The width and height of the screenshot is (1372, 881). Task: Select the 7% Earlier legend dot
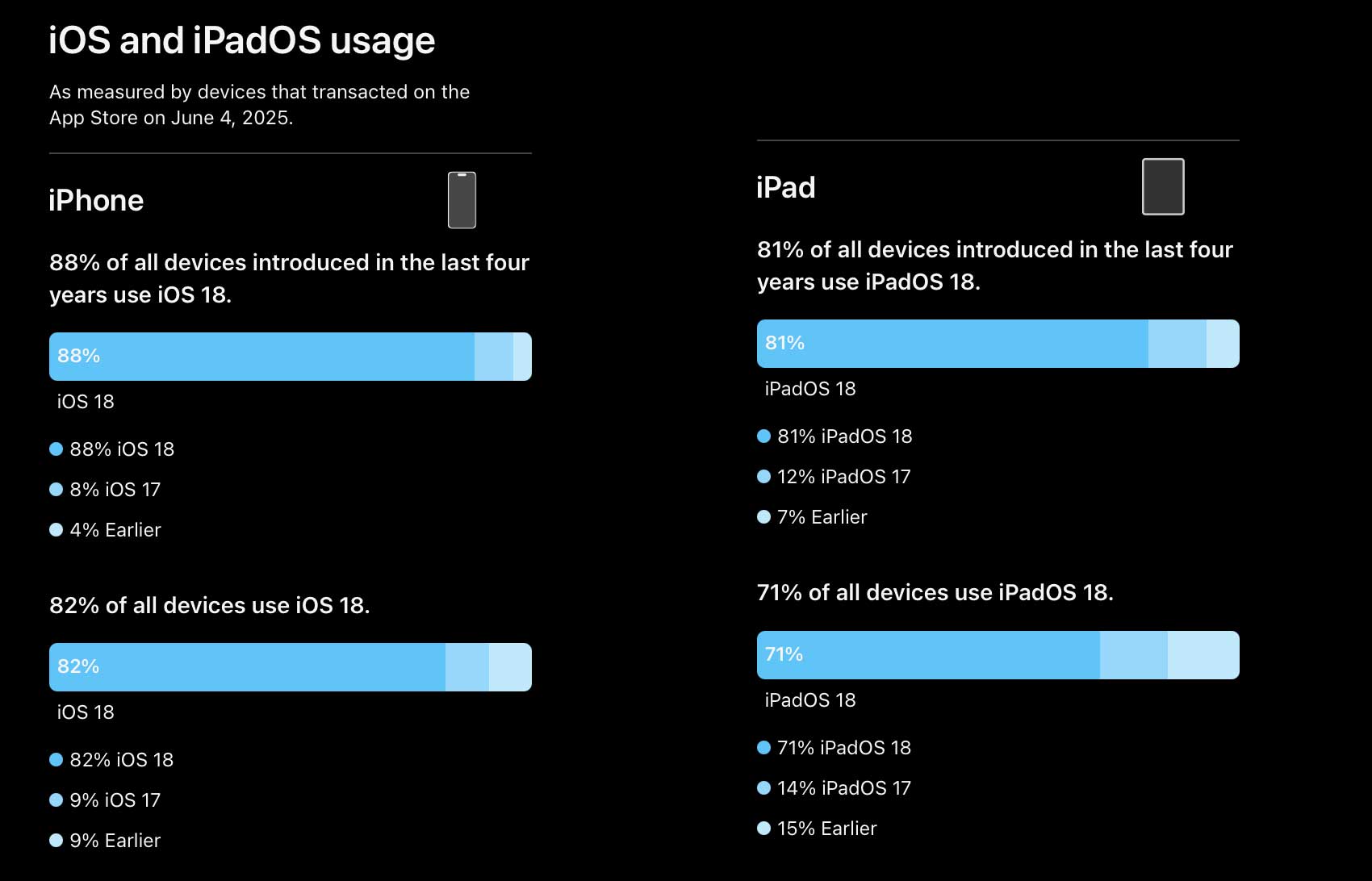click(763, 517)
